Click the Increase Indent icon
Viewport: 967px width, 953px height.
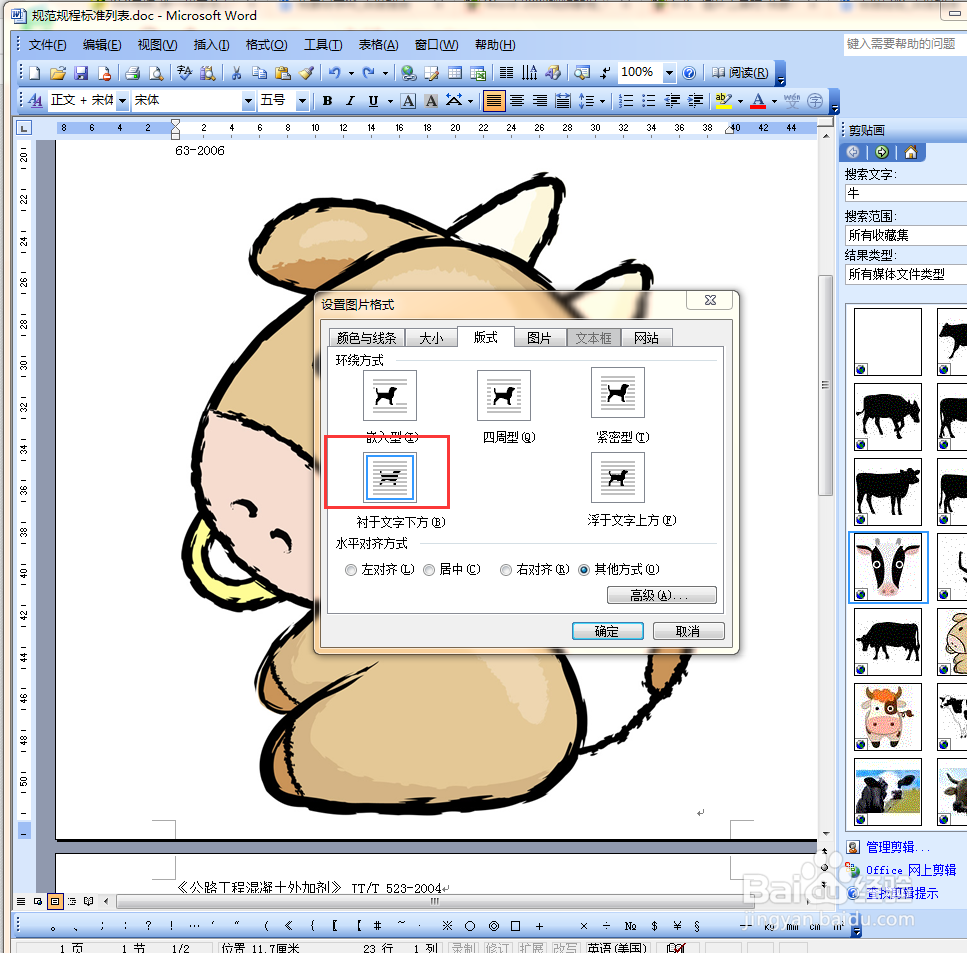695,101
